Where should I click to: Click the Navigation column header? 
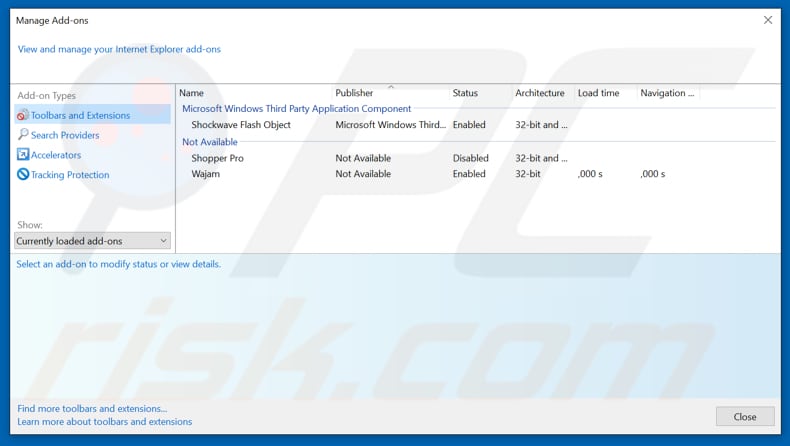click(668, 93)
